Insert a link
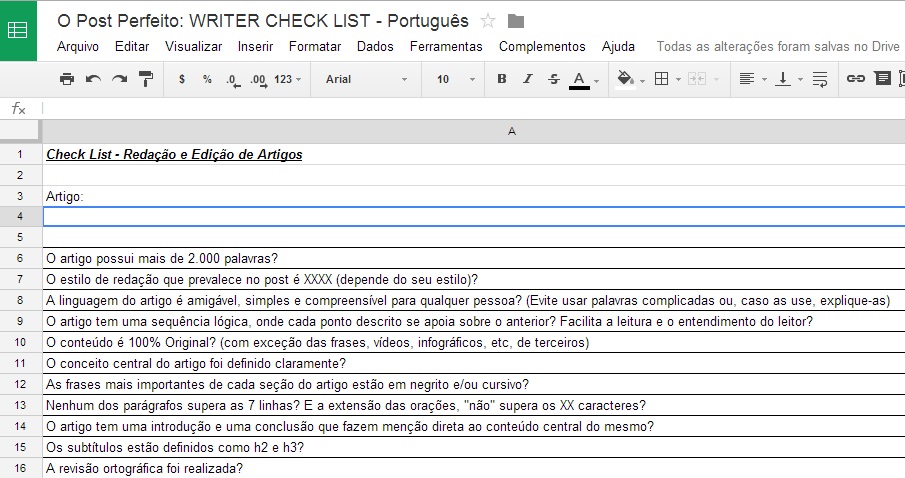The width and height of the screenshot is (905, 478). click(x=855, y=79)
